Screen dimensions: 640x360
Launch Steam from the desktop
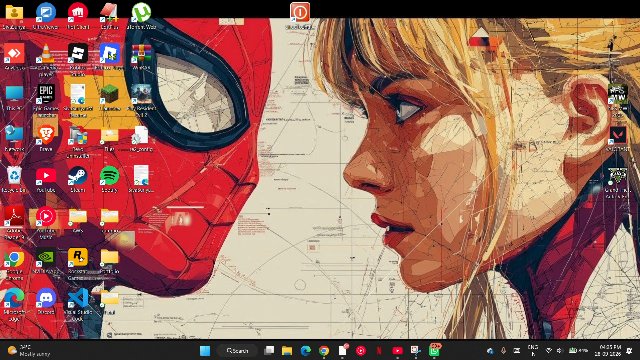coord(78,176)
